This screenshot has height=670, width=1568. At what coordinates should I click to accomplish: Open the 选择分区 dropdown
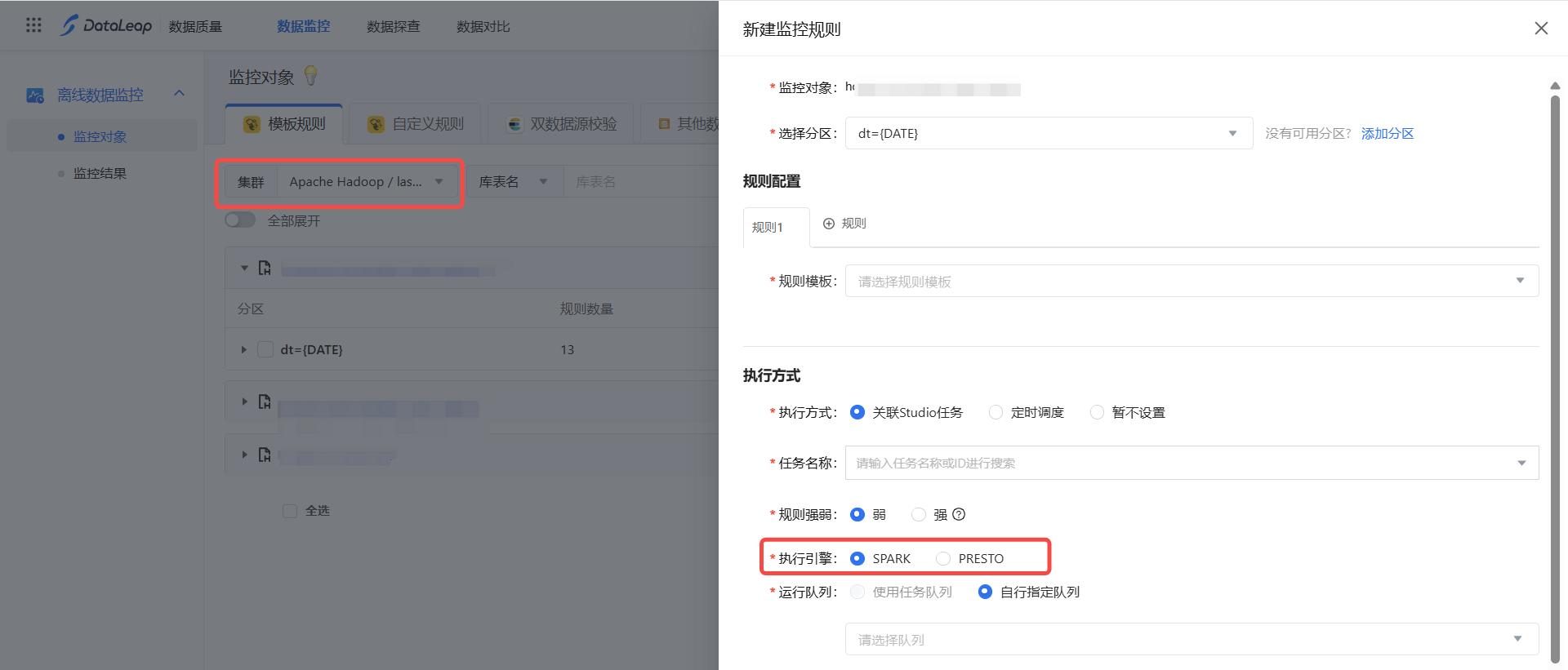1049,134
